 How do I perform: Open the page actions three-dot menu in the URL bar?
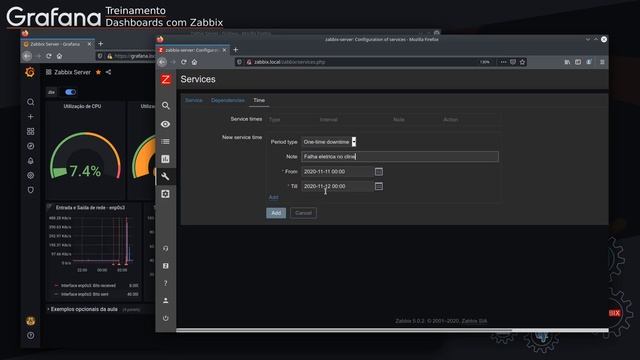(x=503, y=62)
